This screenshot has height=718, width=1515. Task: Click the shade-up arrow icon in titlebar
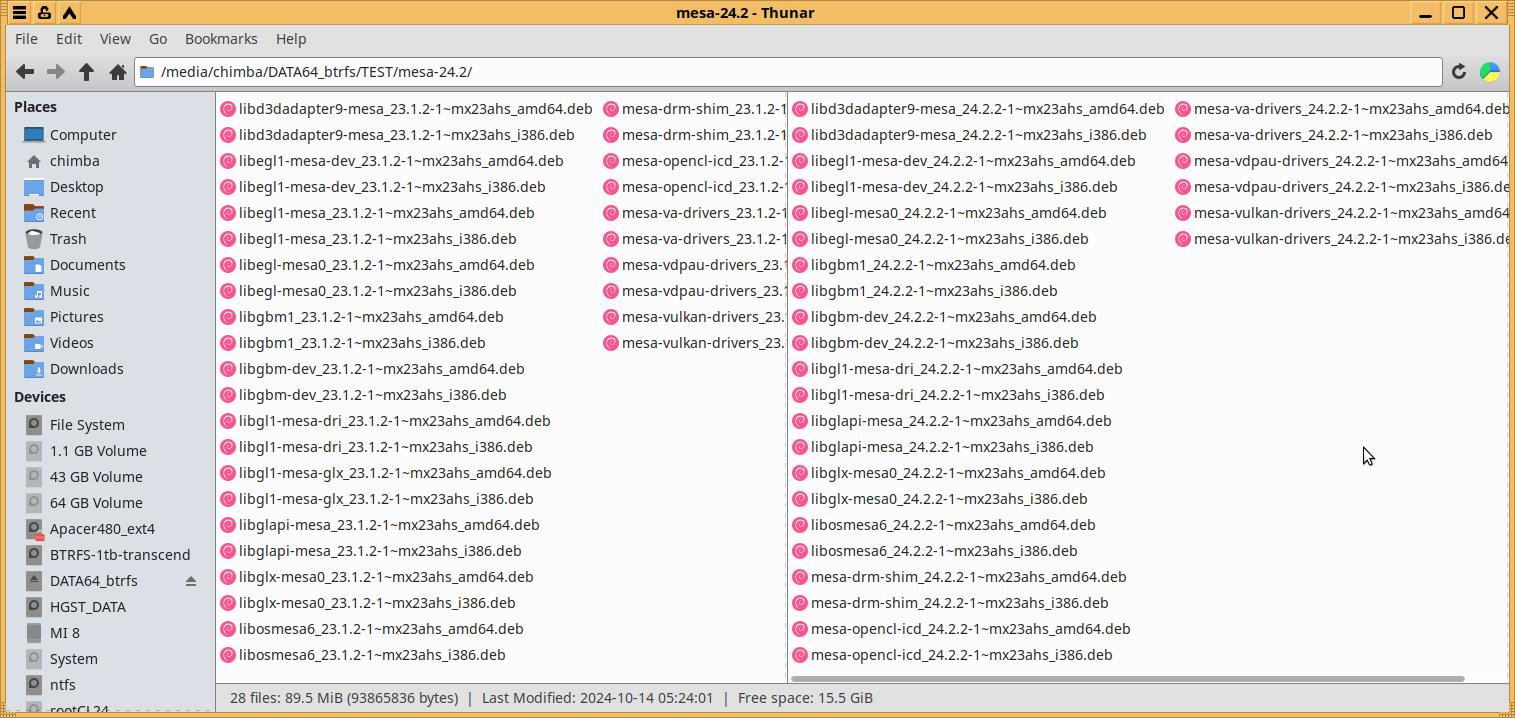coord(69,13)
